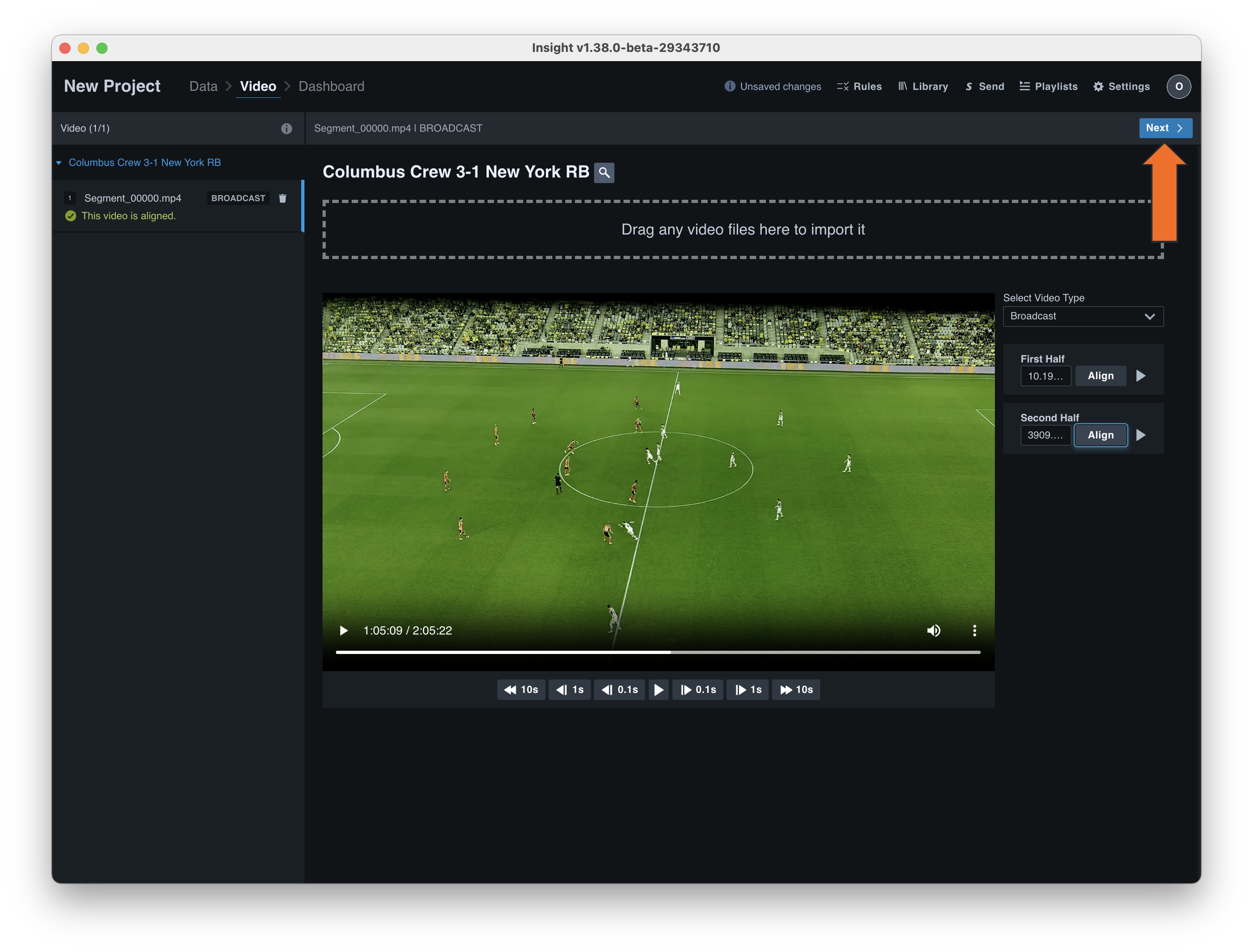
Task: Delete Segment_00000.mp4 with the trash icon
Action: point(283,198)
